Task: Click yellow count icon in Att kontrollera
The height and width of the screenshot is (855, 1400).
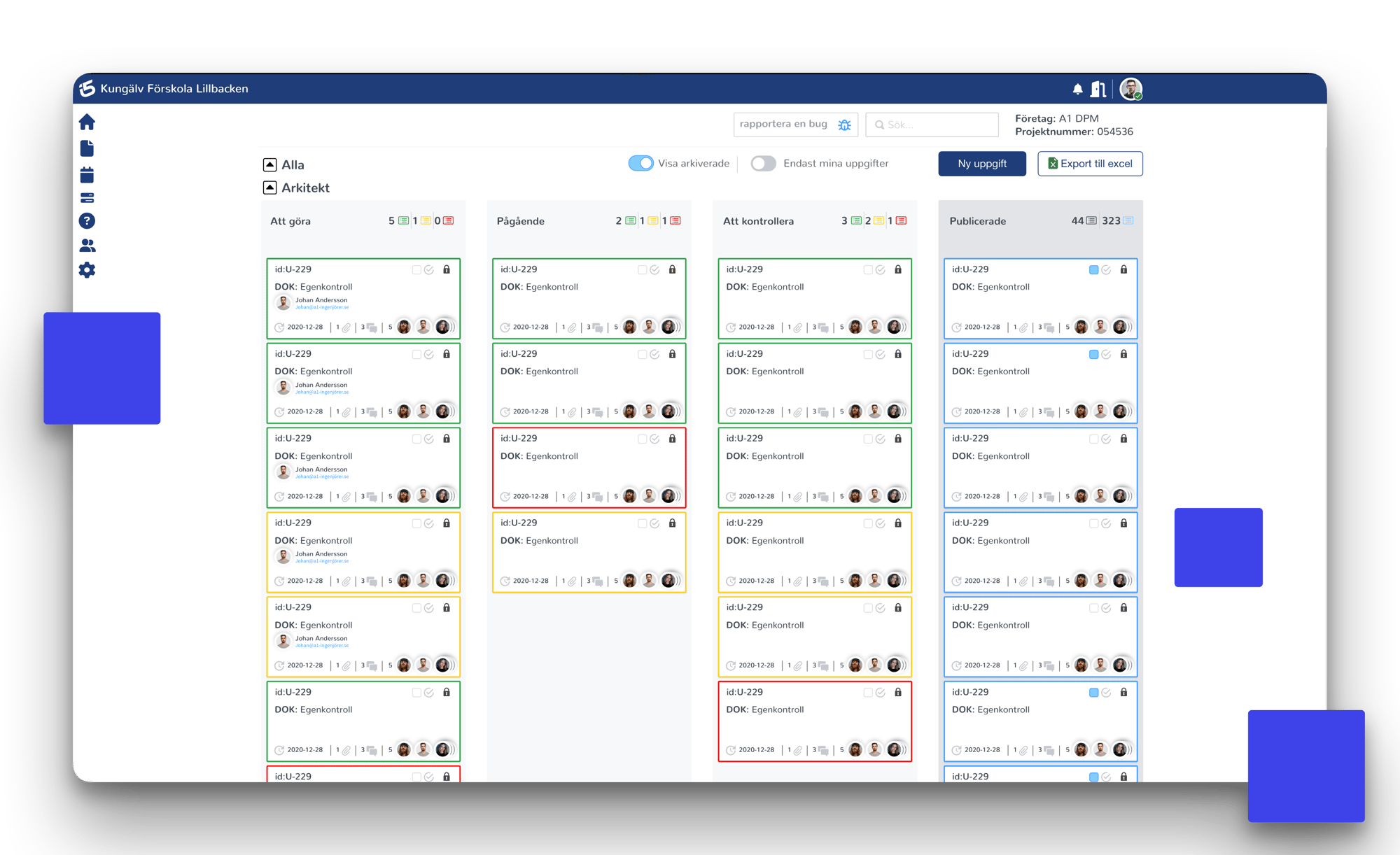Action: 878,220
